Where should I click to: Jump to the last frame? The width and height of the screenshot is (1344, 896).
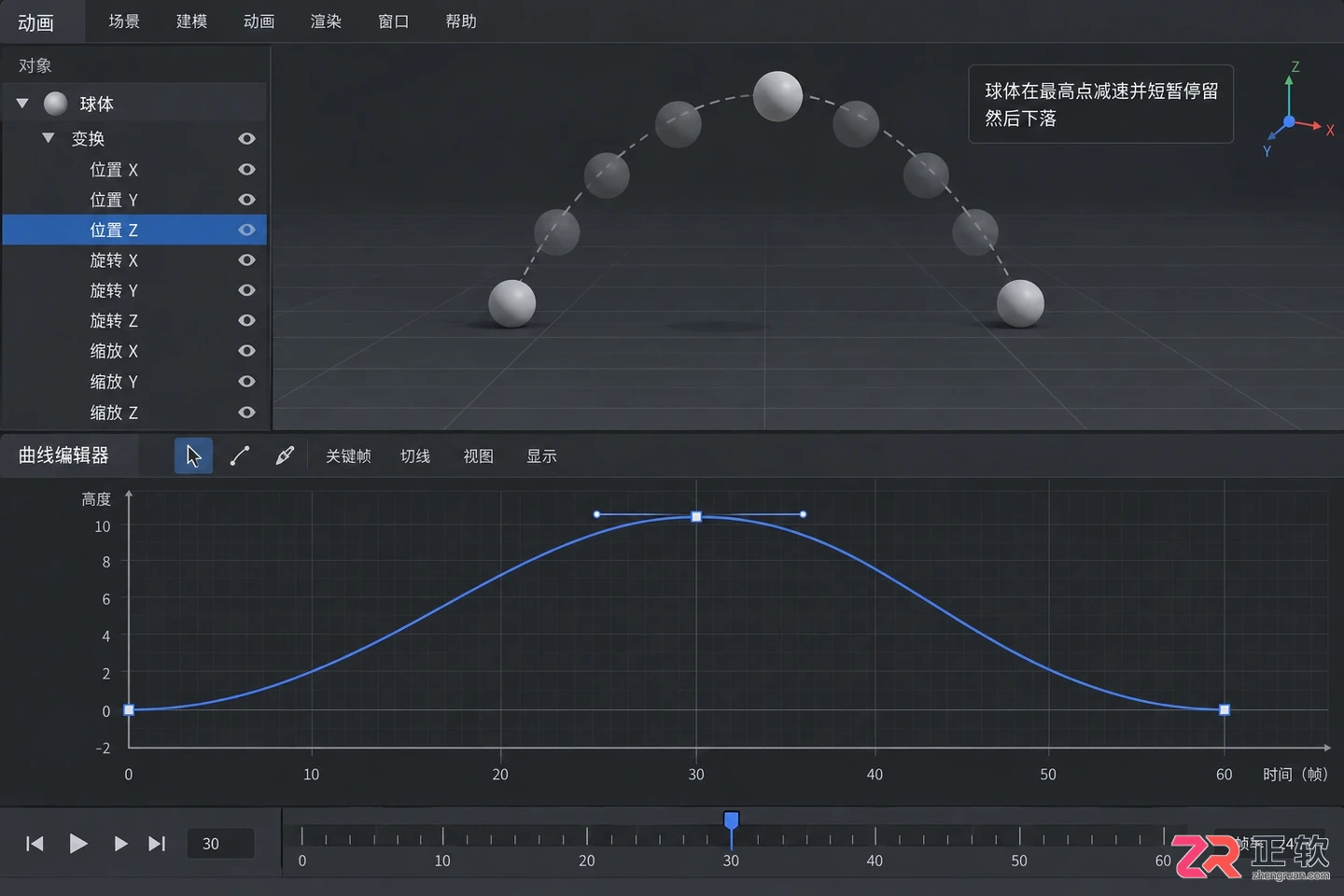pyautogui.click(x=157, y=844)
